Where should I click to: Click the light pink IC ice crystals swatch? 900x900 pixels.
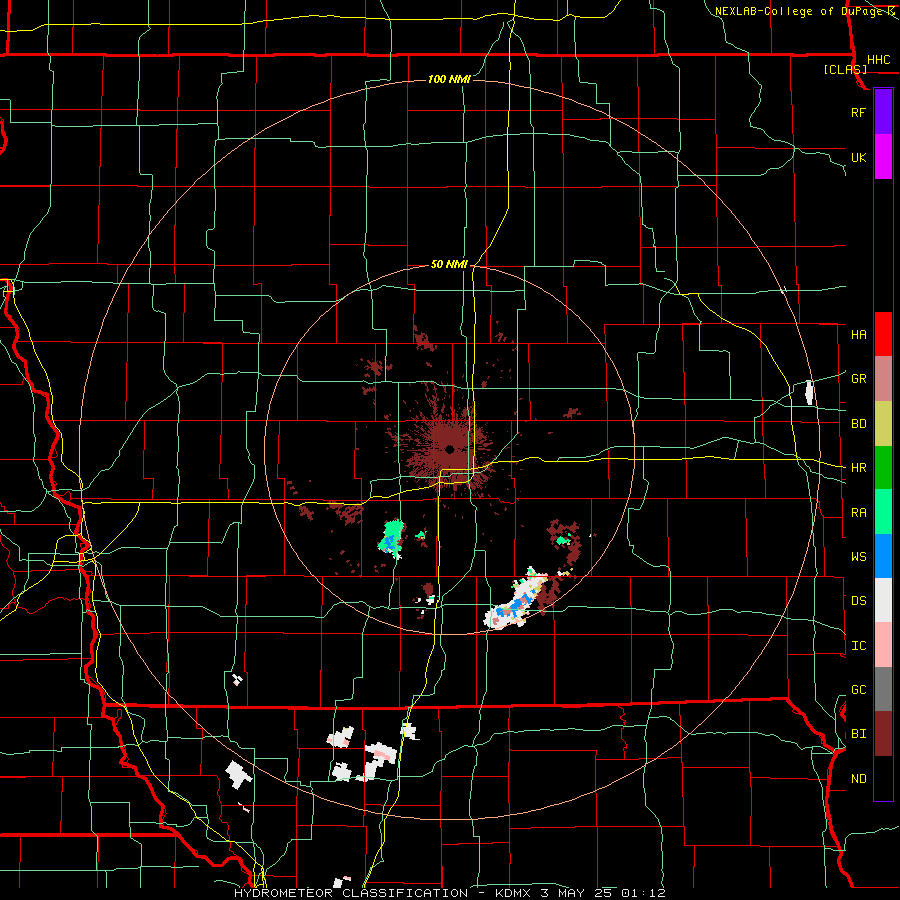[x=883, y=645]
